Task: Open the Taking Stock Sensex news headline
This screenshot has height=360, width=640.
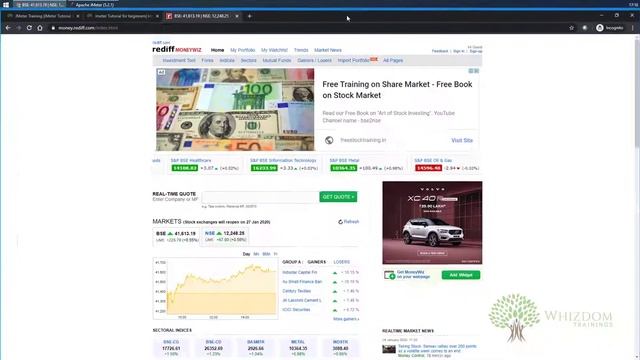Action: 437,349
